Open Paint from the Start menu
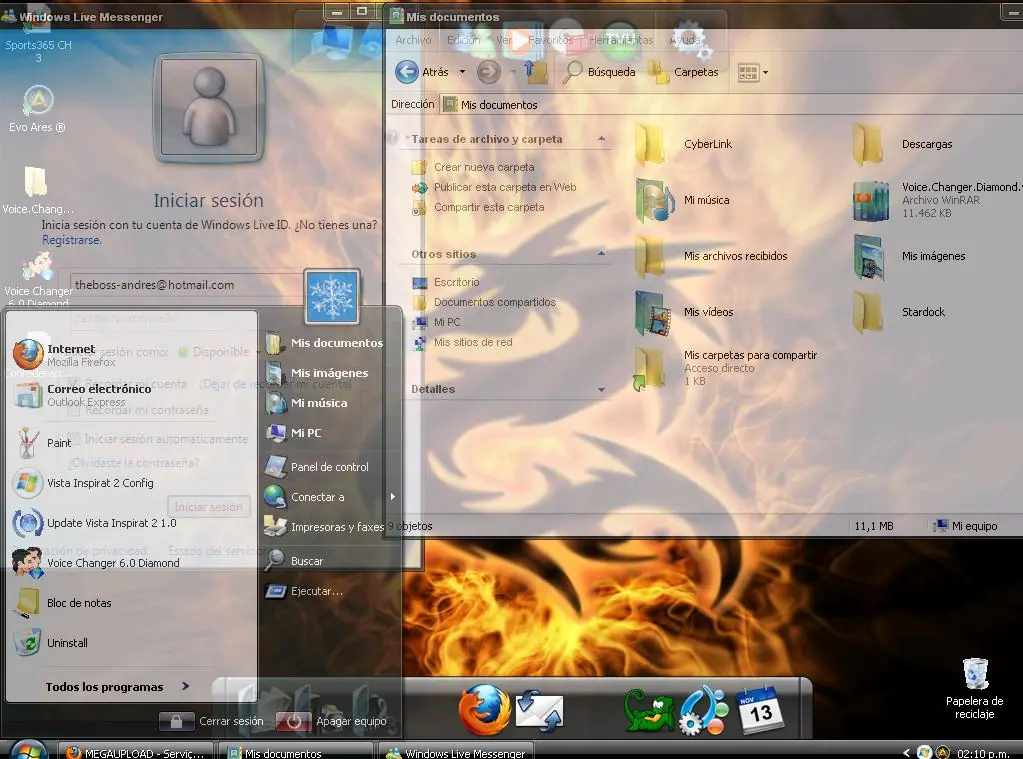This screenshot has width=1023, height=759. tap(59, 443)
